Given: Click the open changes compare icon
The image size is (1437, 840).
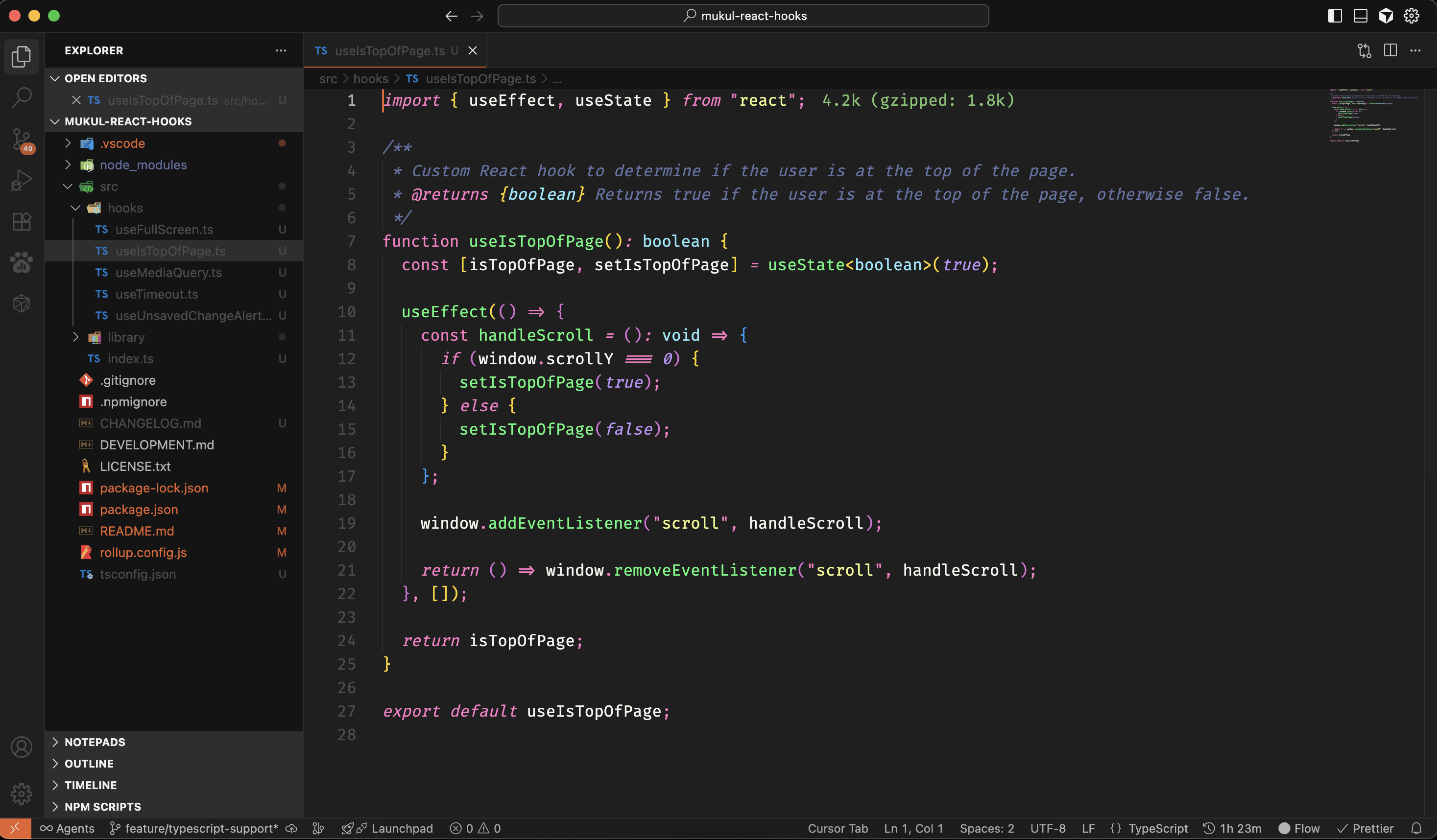Looking at the screenshot, I should coord(1365,51).
